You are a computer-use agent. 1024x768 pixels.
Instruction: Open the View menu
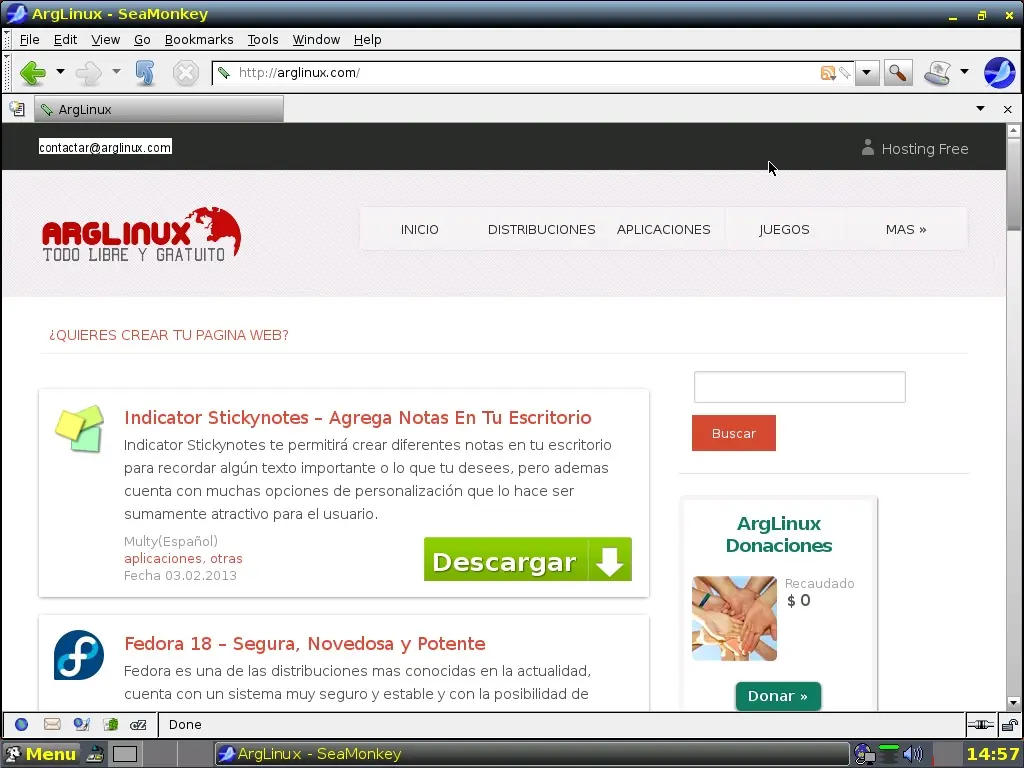point(105,40)
